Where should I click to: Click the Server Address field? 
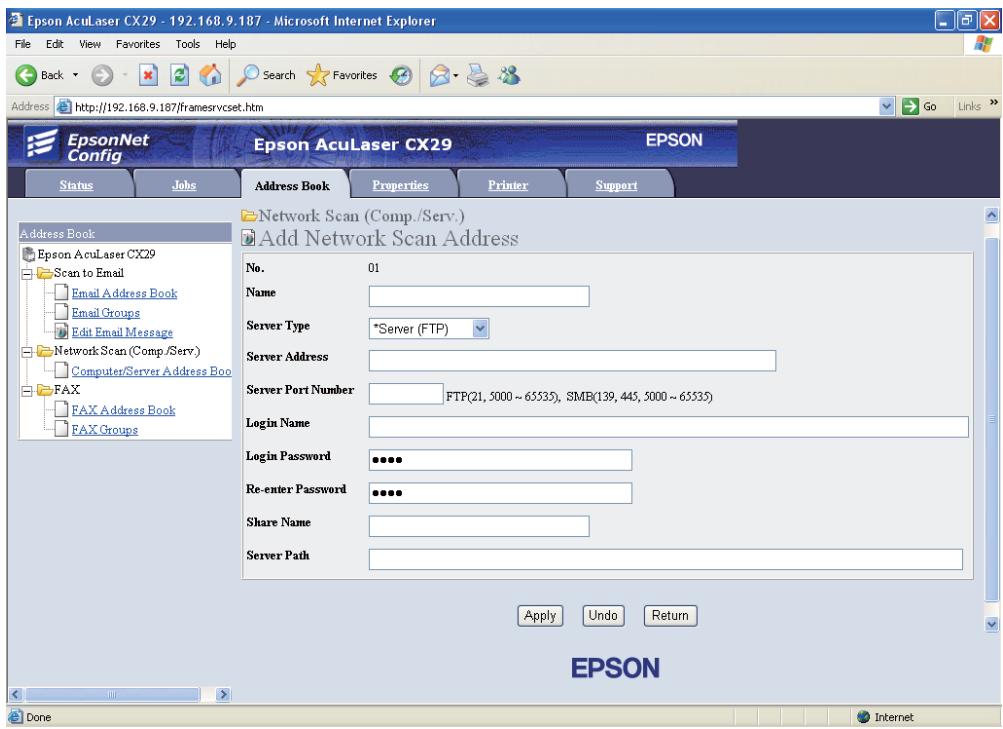[x=573, y=361]
